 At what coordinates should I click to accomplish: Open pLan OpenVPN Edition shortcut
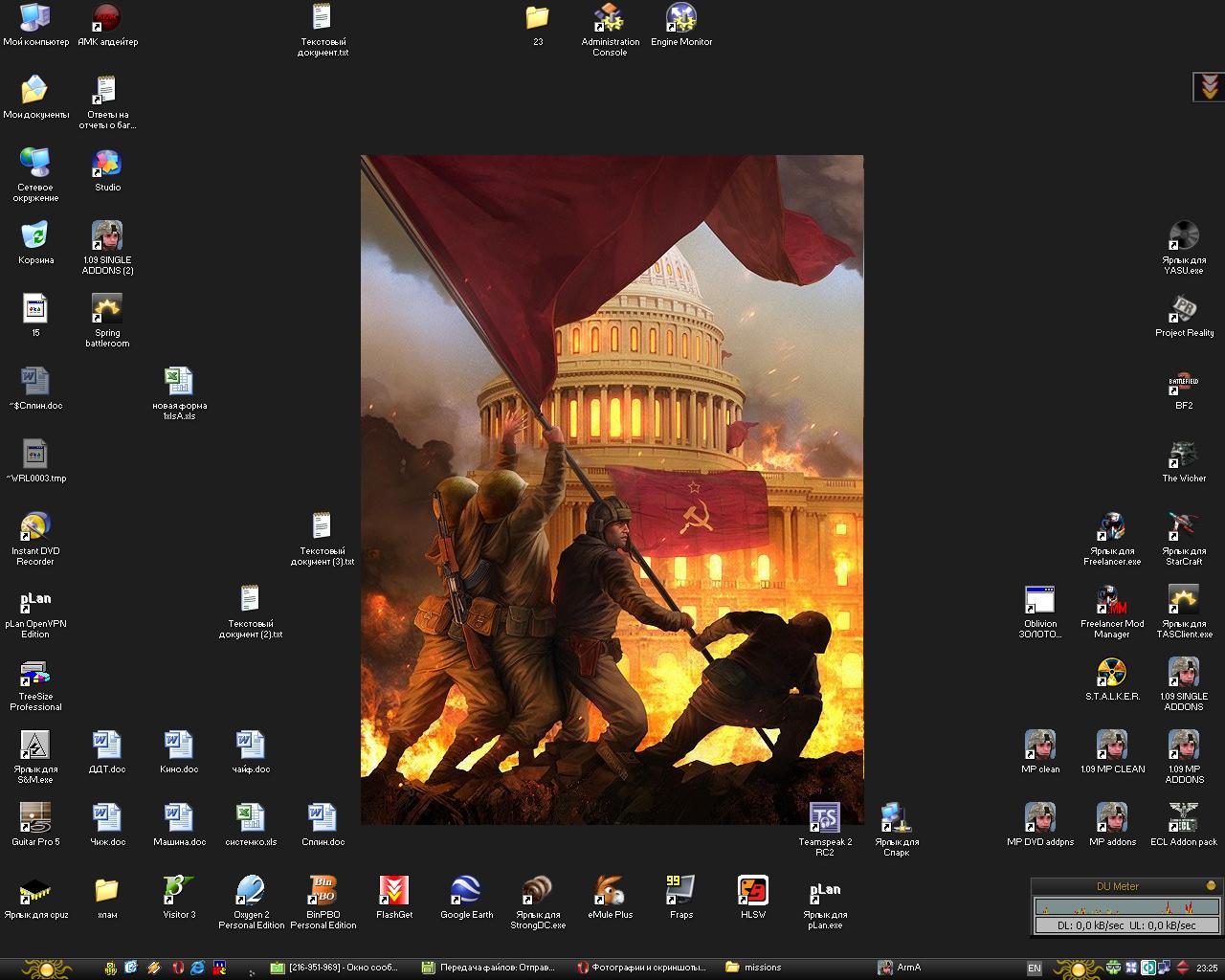point(35,612)
